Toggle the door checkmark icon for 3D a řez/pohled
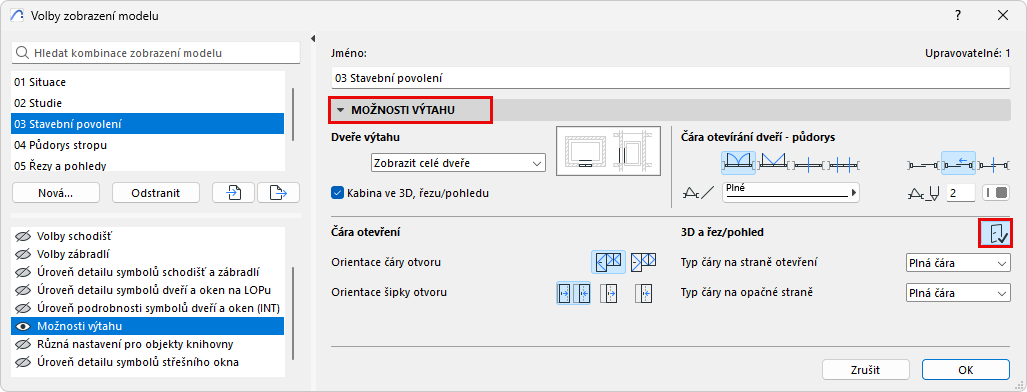 pos(995,233)
